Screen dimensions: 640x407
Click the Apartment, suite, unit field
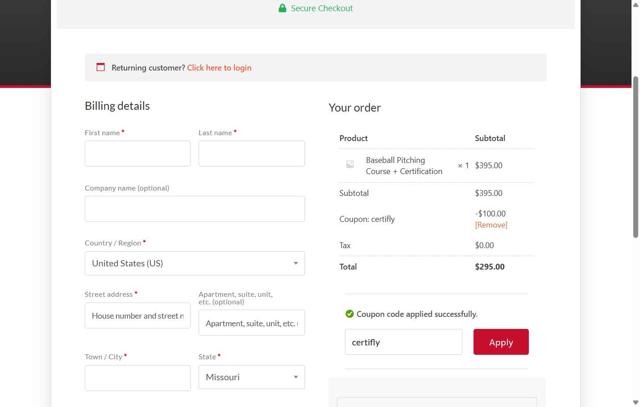(x=251, y=323)
